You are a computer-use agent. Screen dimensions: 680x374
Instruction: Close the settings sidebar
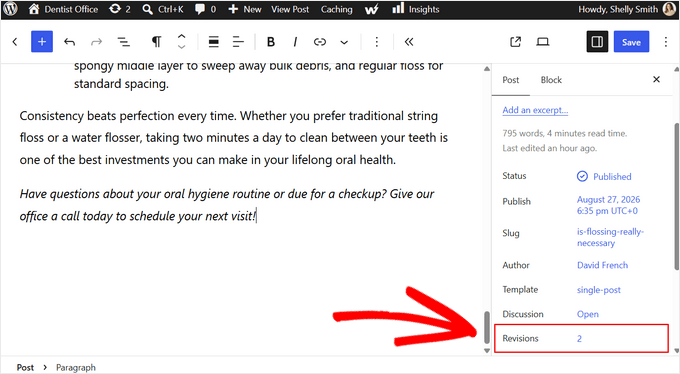[656, 79]
